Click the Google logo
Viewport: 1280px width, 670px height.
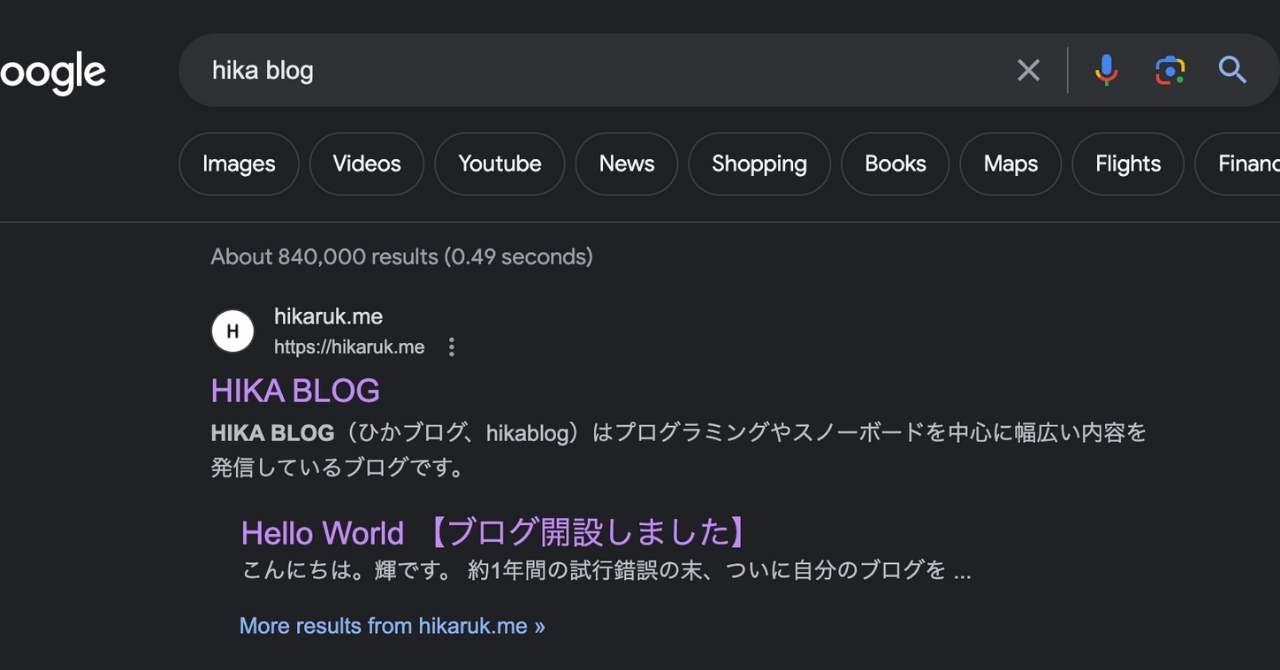tap(52, 73)
